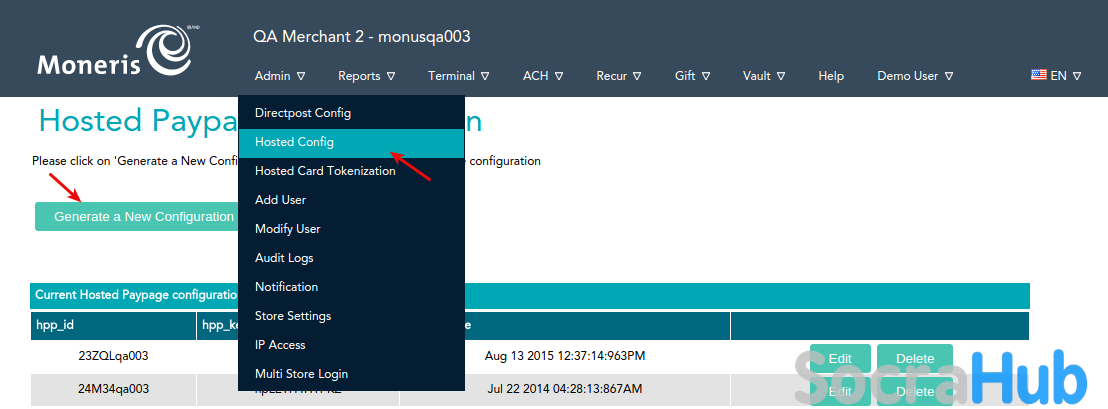The height and width of the screenshot is (409, 1108).
Task: Choose Hosted Config menu entry
Action: coord(351,142)
